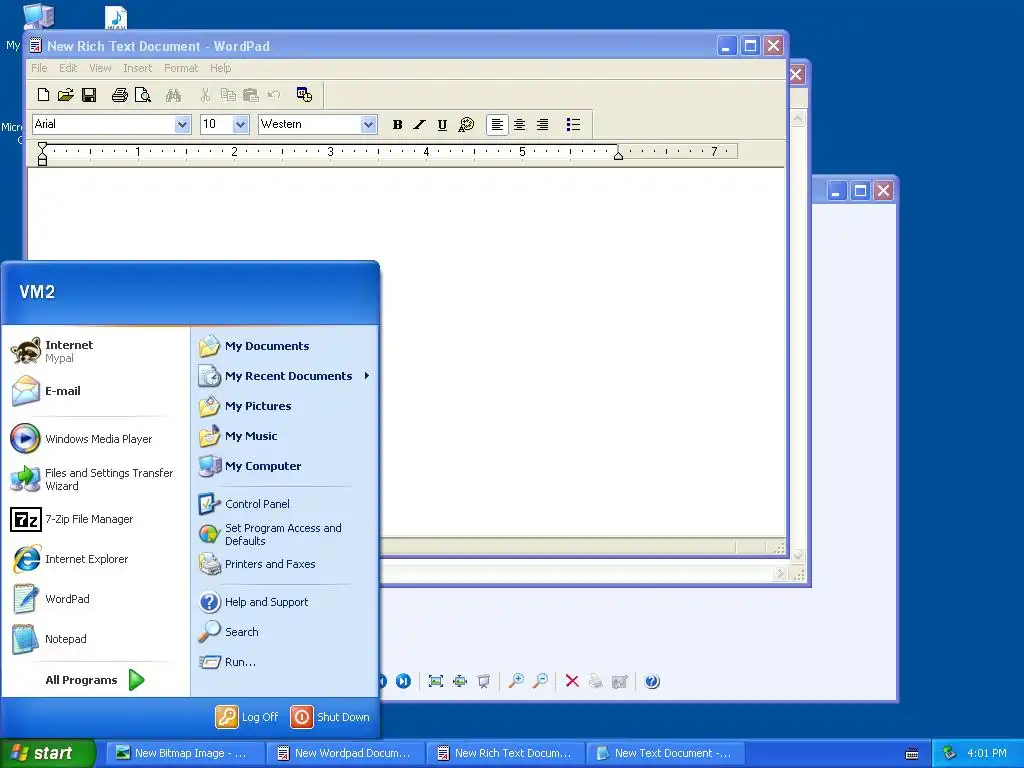Toggle Bold formatting
This screenshot has width=1024, height=768.
tap(397, 125)
